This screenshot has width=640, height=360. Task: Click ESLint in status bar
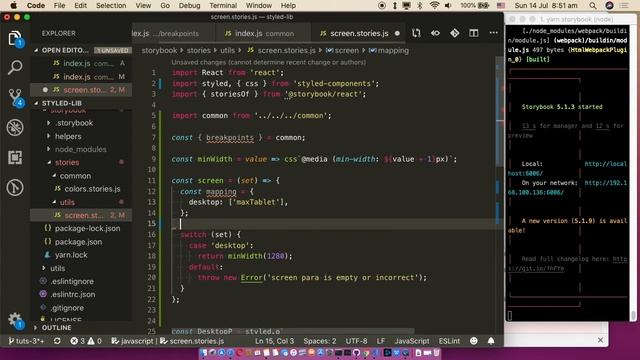449,341
